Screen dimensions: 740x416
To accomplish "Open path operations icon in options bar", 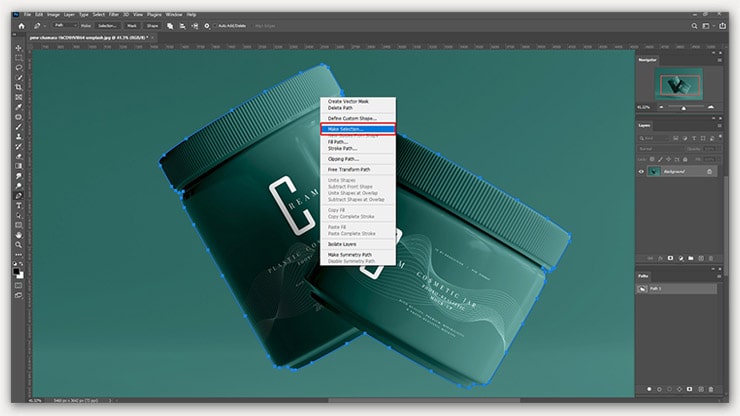I will click(x=170, y=25).
